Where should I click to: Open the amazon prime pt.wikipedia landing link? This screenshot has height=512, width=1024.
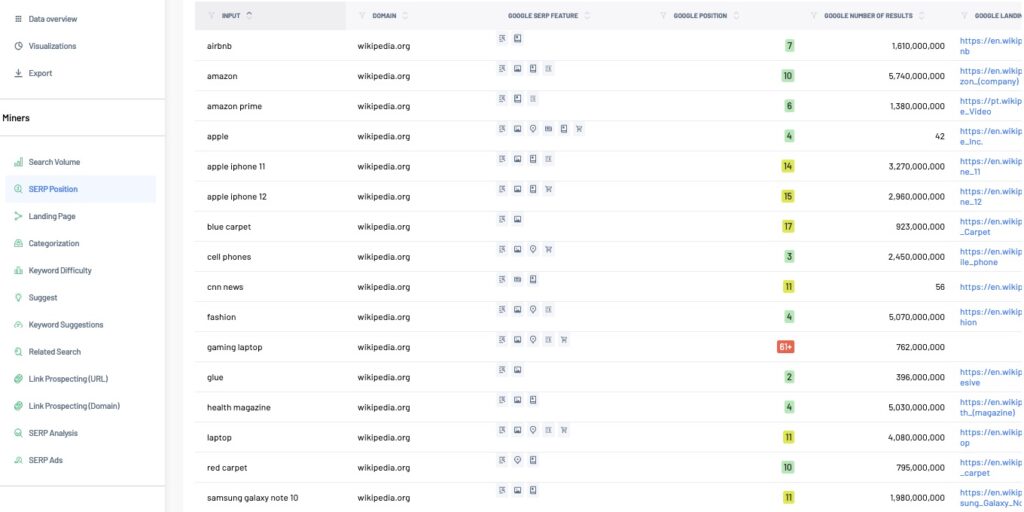click(991, 106)
